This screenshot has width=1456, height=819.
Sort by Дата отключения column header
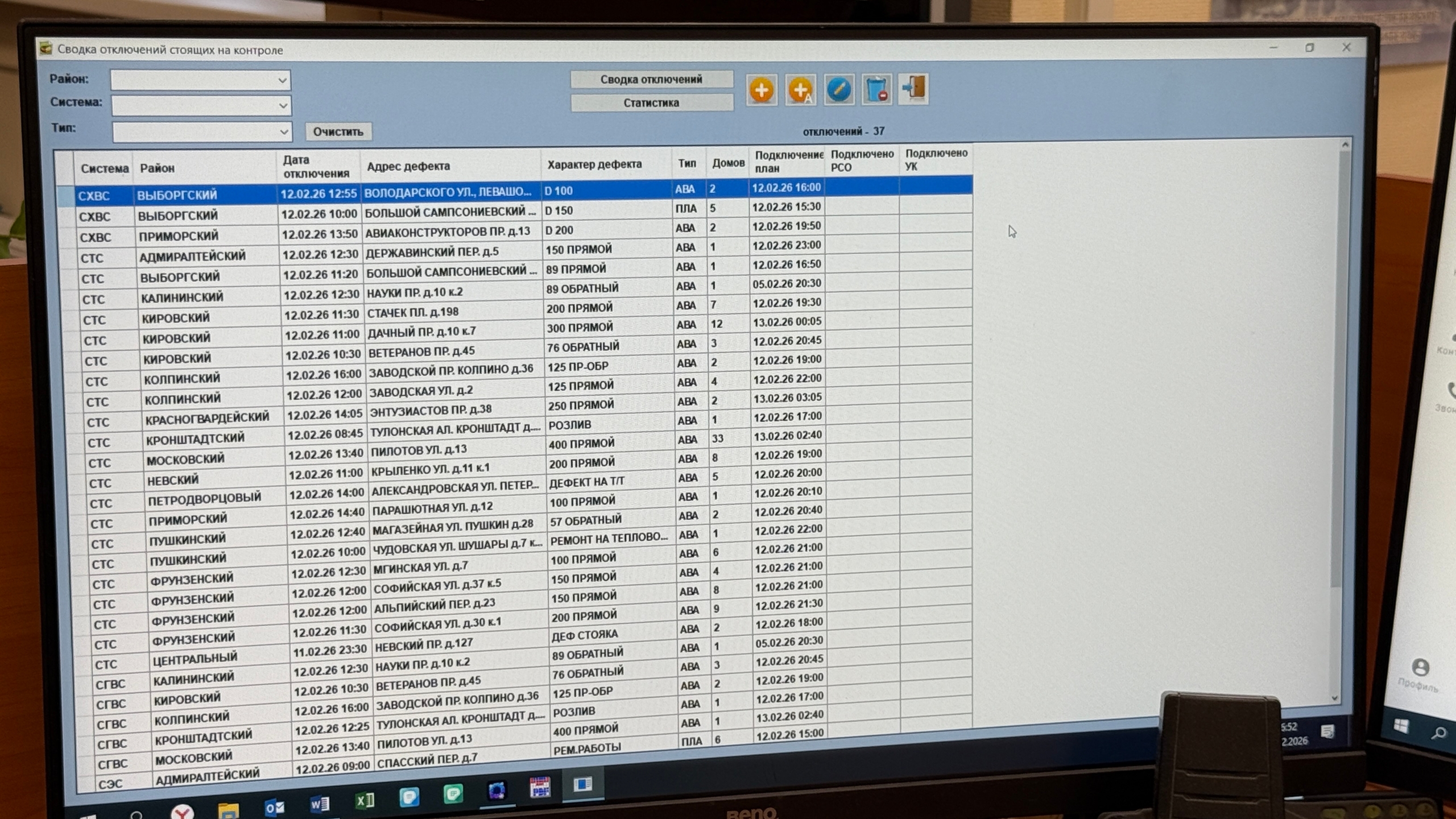(x=316, y=167)
